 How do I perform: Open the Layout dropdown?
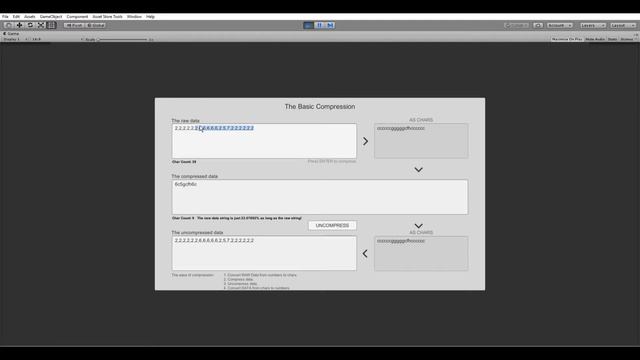(x=623, y=25)
